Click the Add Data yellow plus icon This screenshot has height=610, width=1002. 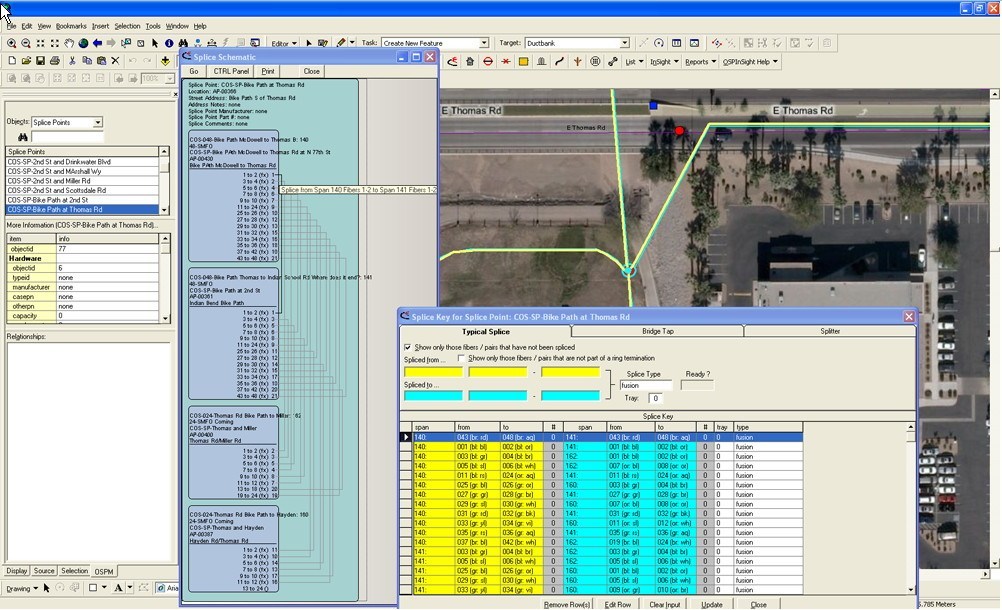165,61
